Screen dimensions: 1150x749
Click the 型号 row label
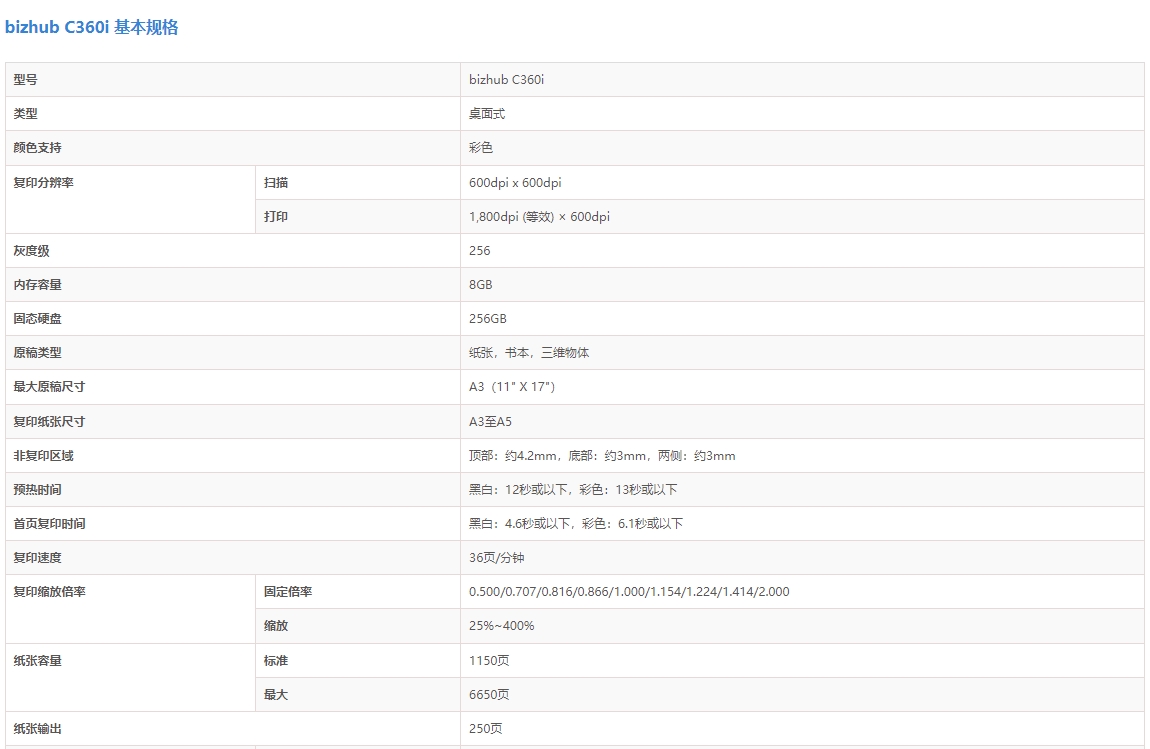pos(26,80)
